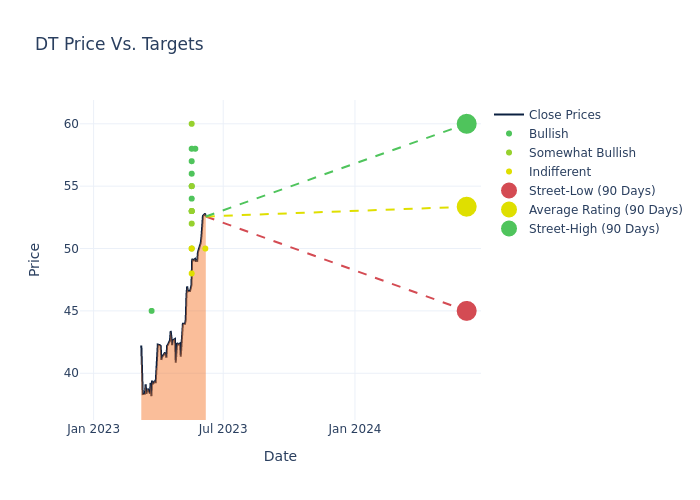
Task: Click the yellow Average Rating endpoint marker
Action: [466, 207]
